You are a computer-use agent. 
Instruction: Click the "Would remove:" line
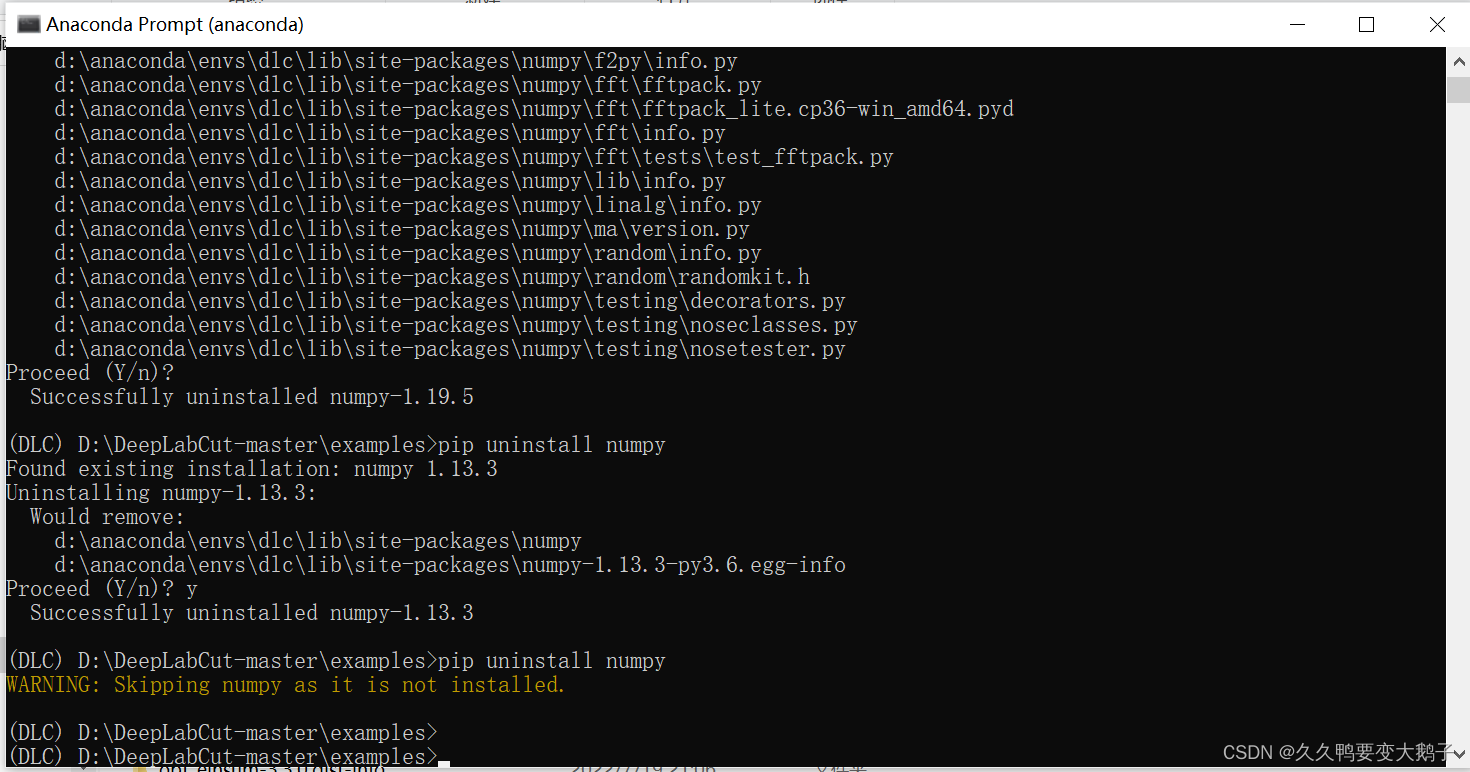(x=108, y=517)
